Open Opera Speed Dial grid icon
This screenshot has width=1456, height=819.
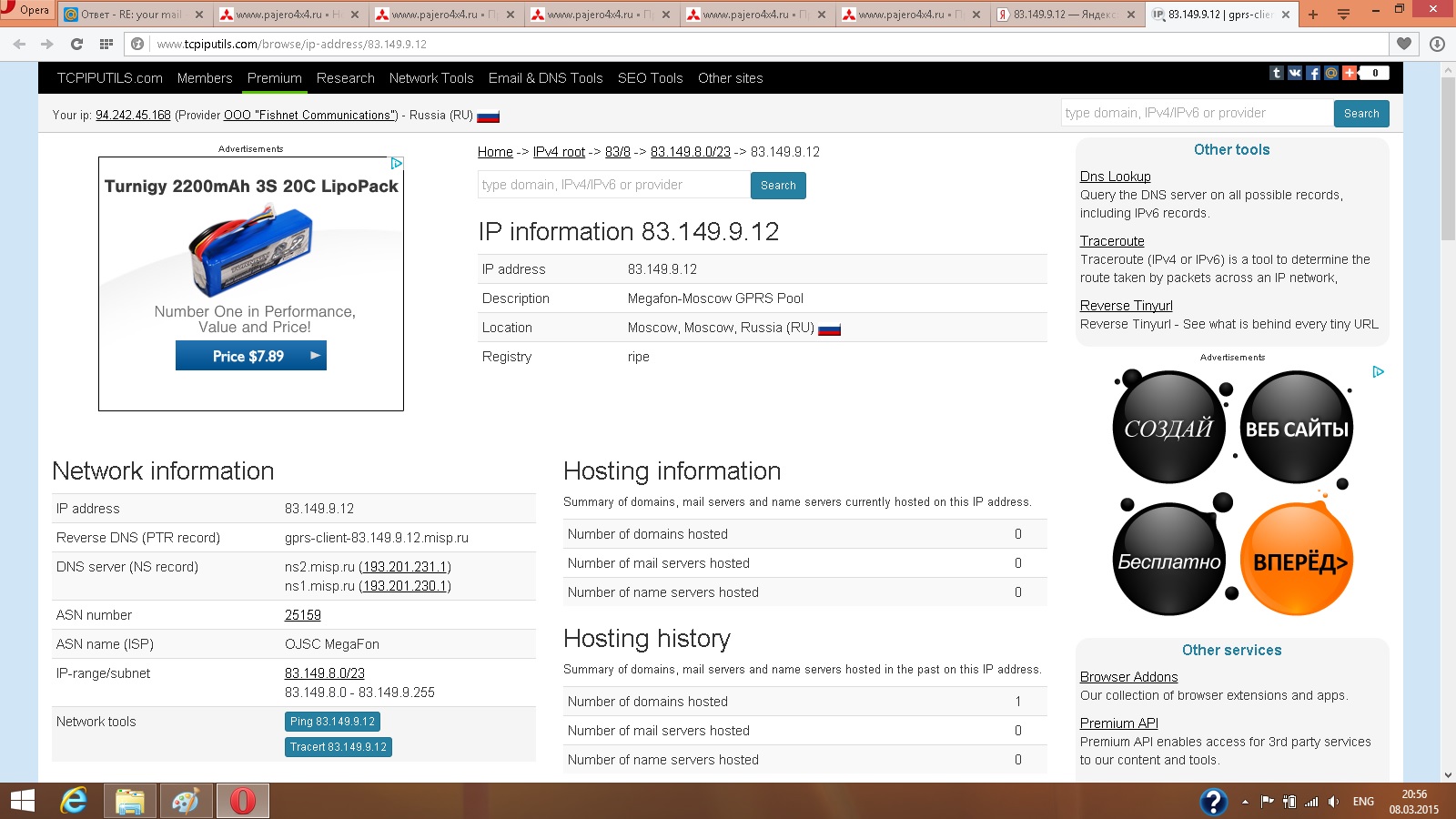click(x=106, y=44)
